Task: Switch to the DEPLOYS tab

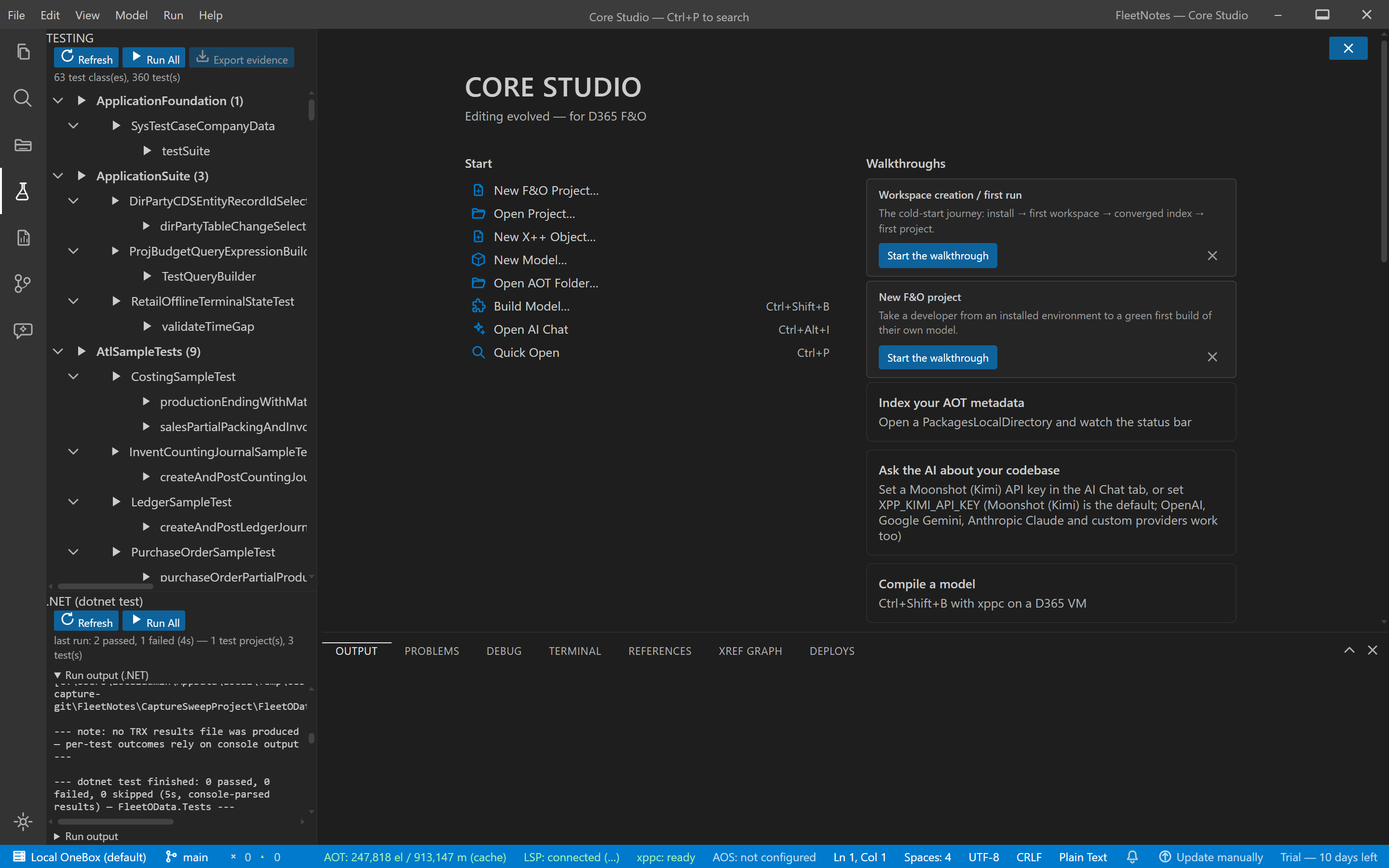Action: 831,651
